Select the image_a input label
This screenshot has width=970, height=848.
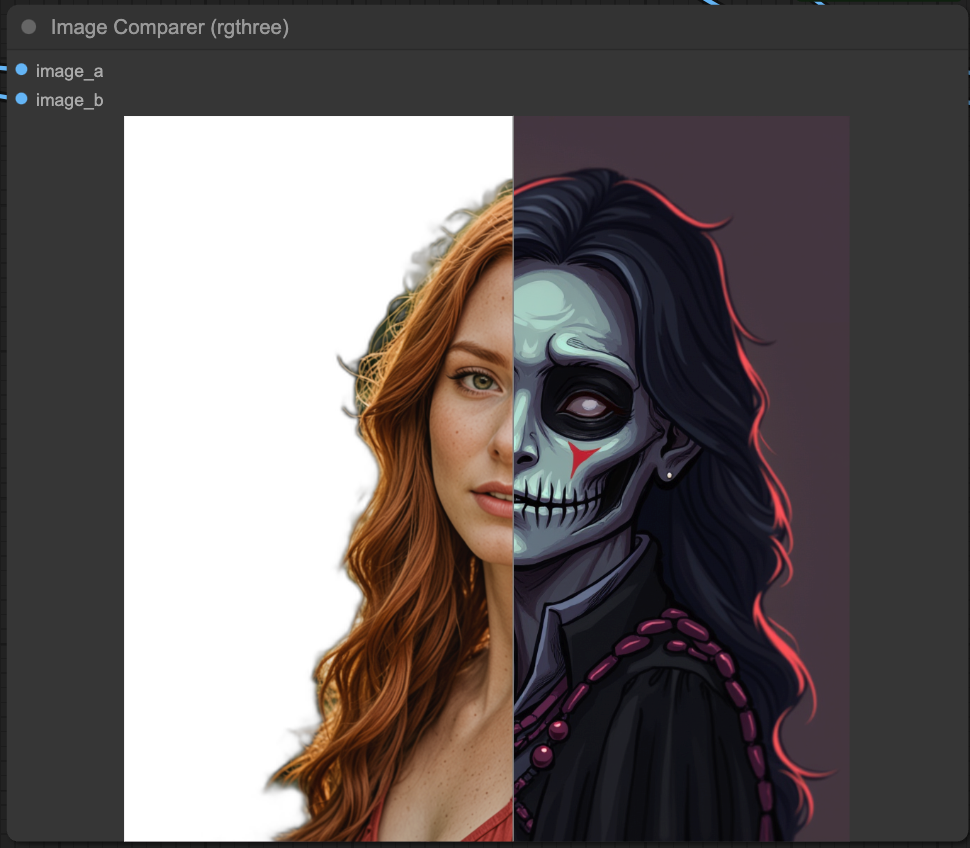click(69, 71)
